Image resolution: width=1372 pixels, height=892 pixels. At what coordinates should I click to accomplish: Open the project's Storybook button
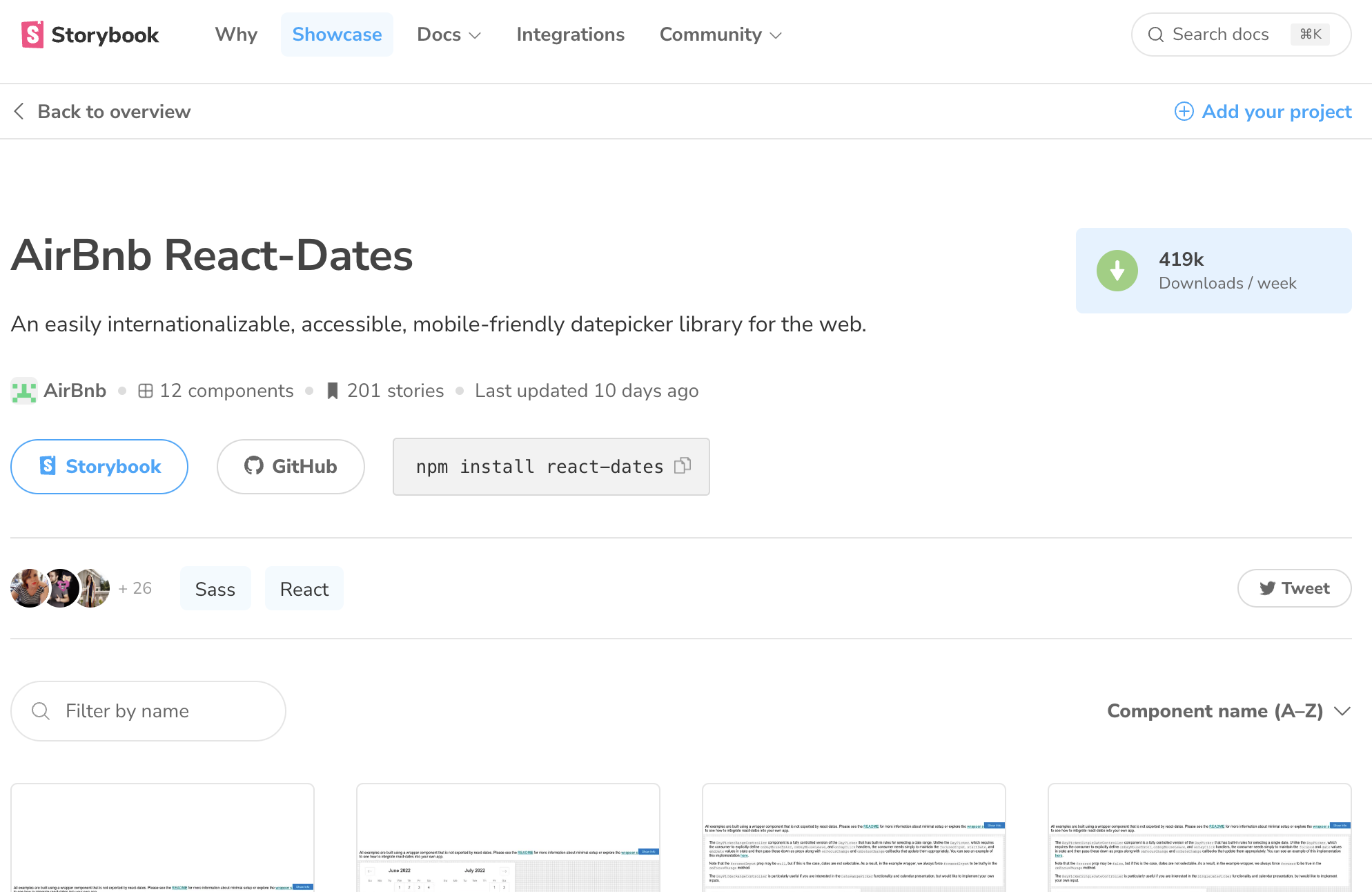click(99, 467)
